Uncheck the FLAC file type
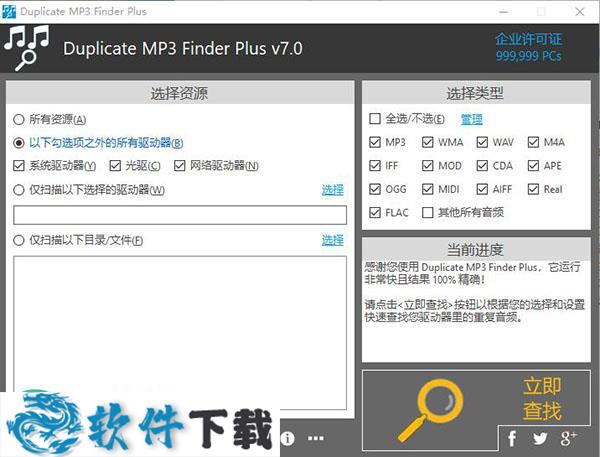This screenshot has height=457, width=600. point(375,212)
